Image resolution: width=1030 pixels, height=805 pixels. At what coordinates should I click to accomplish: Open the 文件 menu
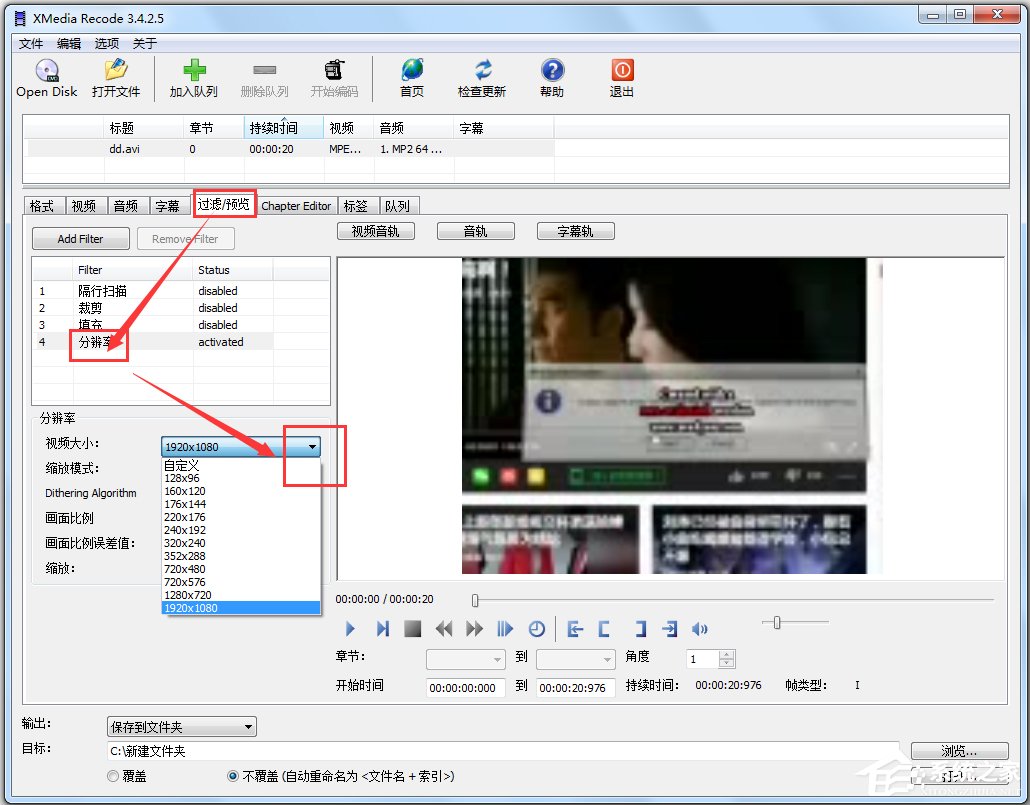pos(30,43)
